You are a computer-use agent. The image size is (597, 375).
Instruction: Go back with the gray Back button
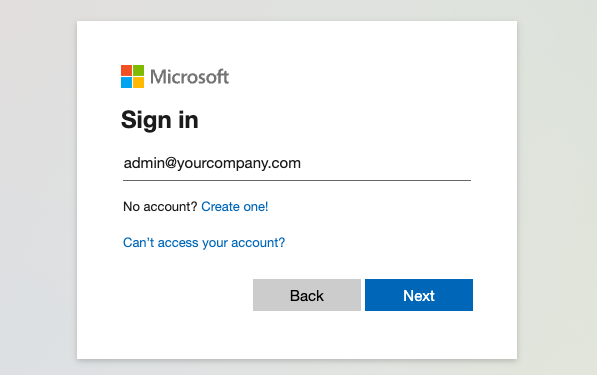[x=307, y=295]
